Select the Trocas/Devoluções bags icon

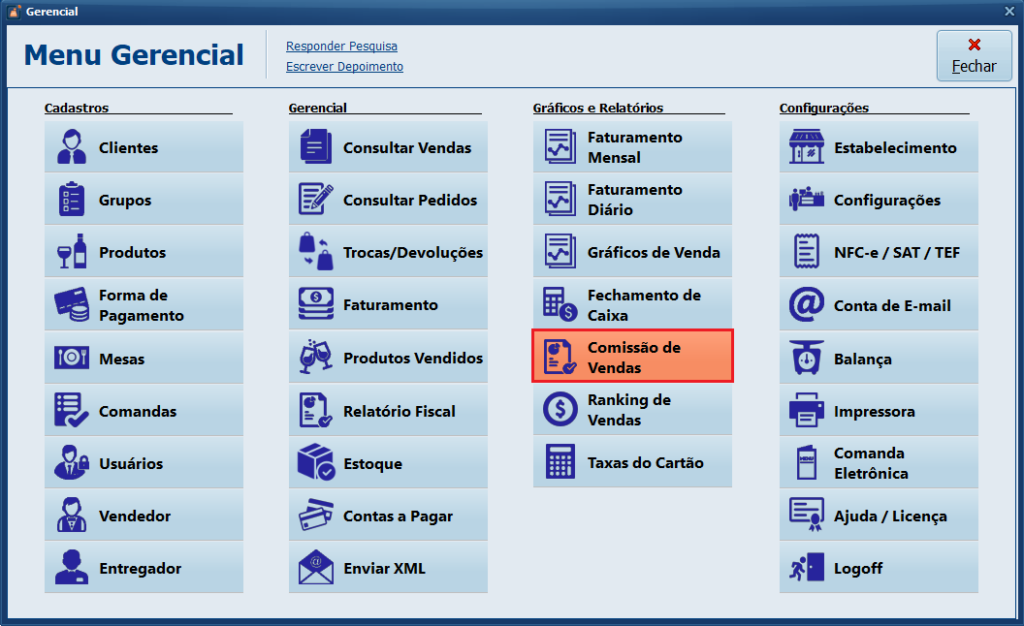coord(316,252)
